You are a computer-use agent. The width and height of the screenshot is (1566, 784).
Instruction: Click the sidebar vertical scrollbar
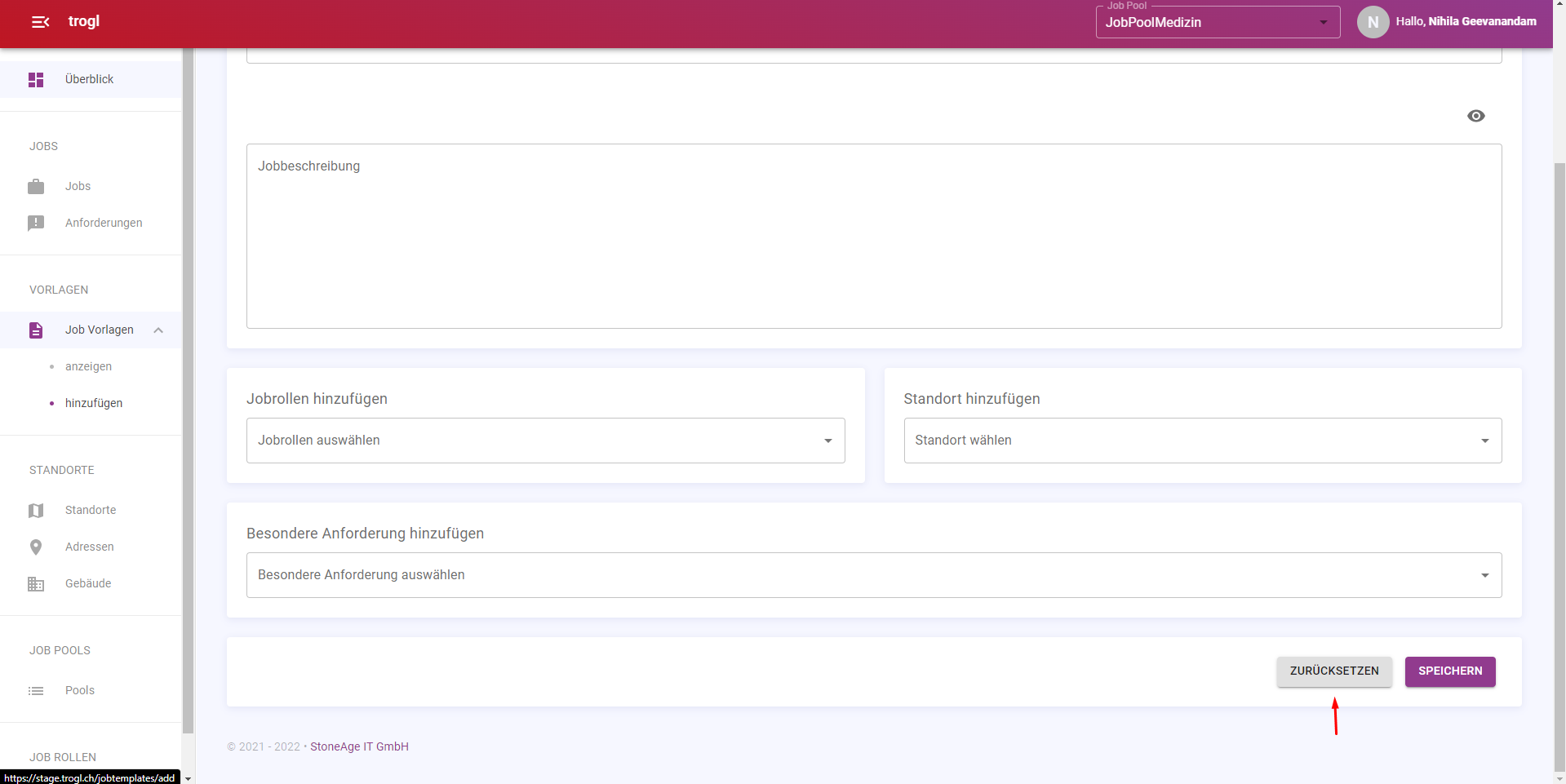[x=189, y=392]
